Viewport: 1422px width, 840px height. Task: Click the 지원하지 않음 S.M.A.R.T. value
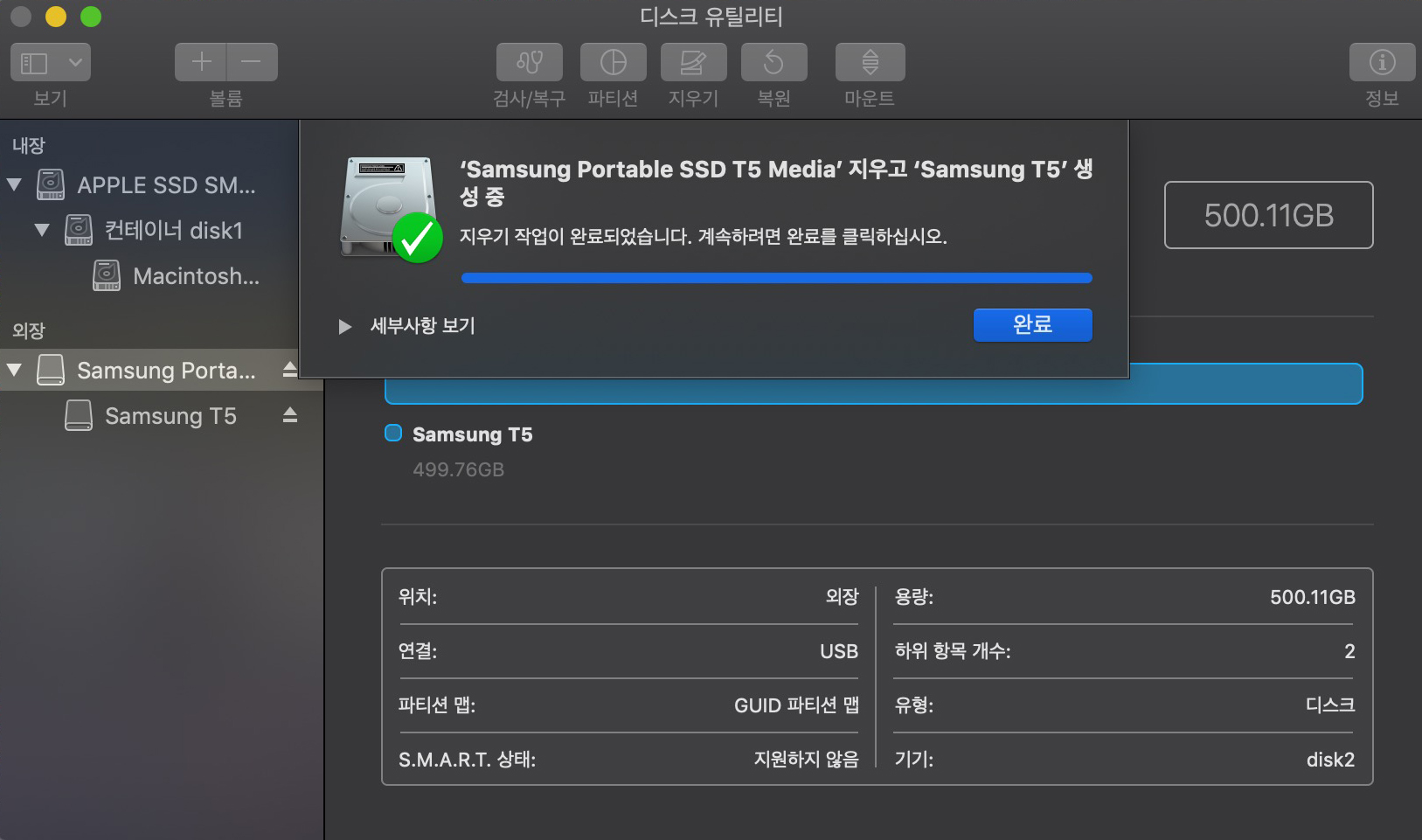(806, 760)
